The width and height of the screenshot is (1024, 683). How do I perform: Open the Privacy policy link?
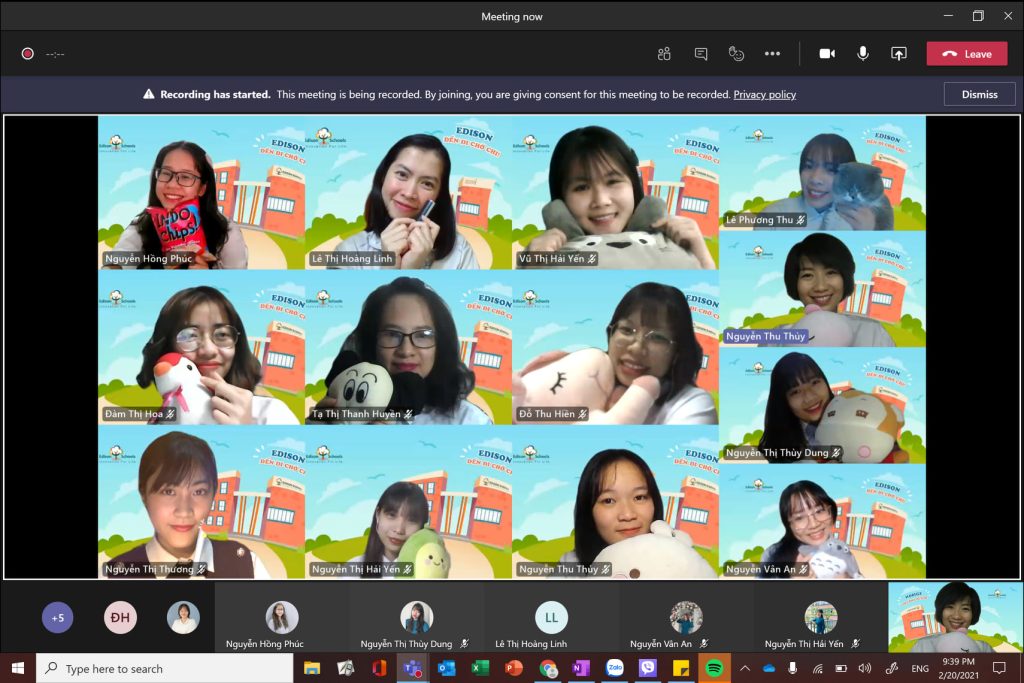coord(764,95)
